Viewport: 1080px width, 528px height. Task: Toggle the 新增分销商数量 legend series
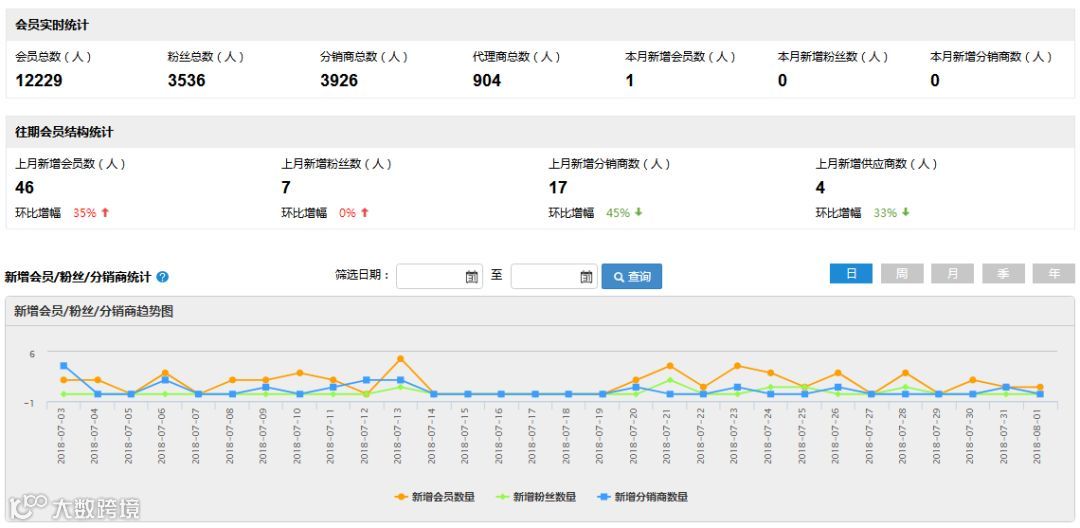[642, 497]
